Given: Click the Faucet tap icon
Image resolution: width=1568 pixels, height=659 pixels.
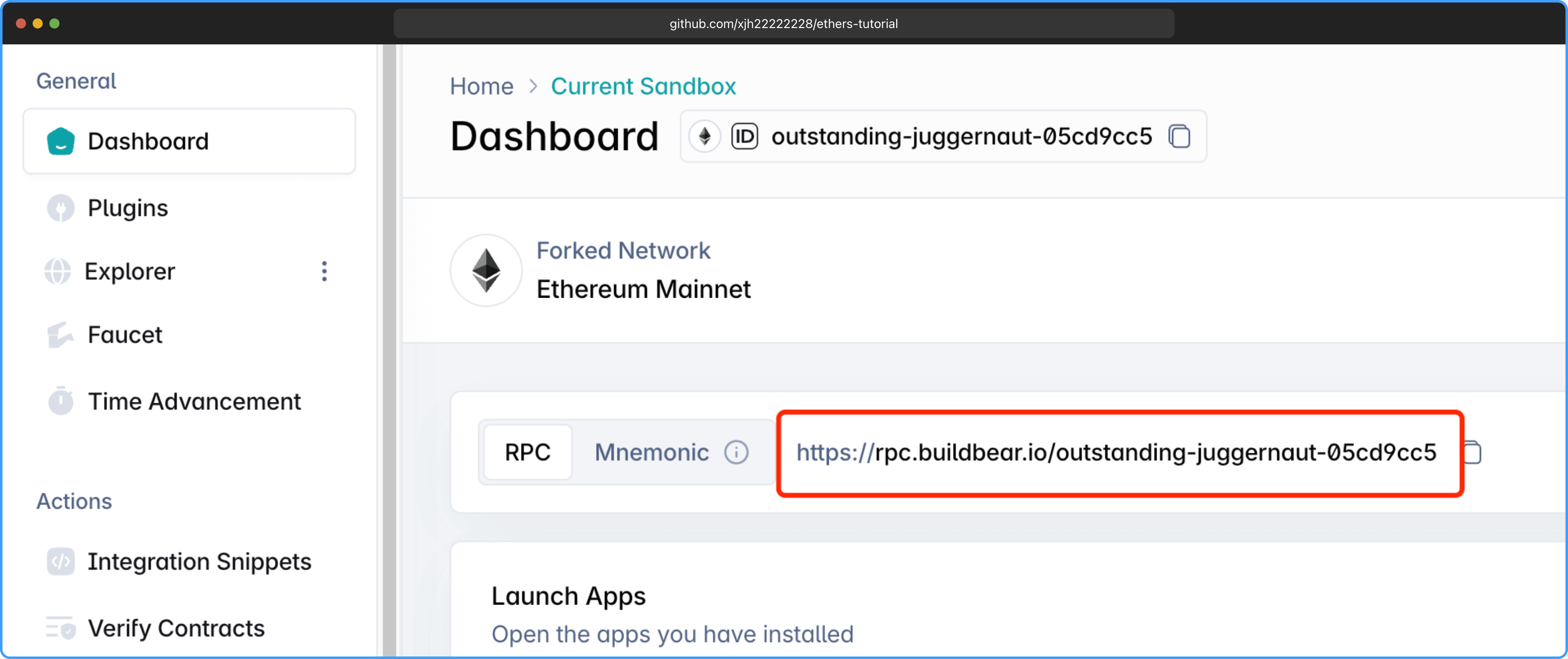Looking at the screenshot, I should coord(61,335).
